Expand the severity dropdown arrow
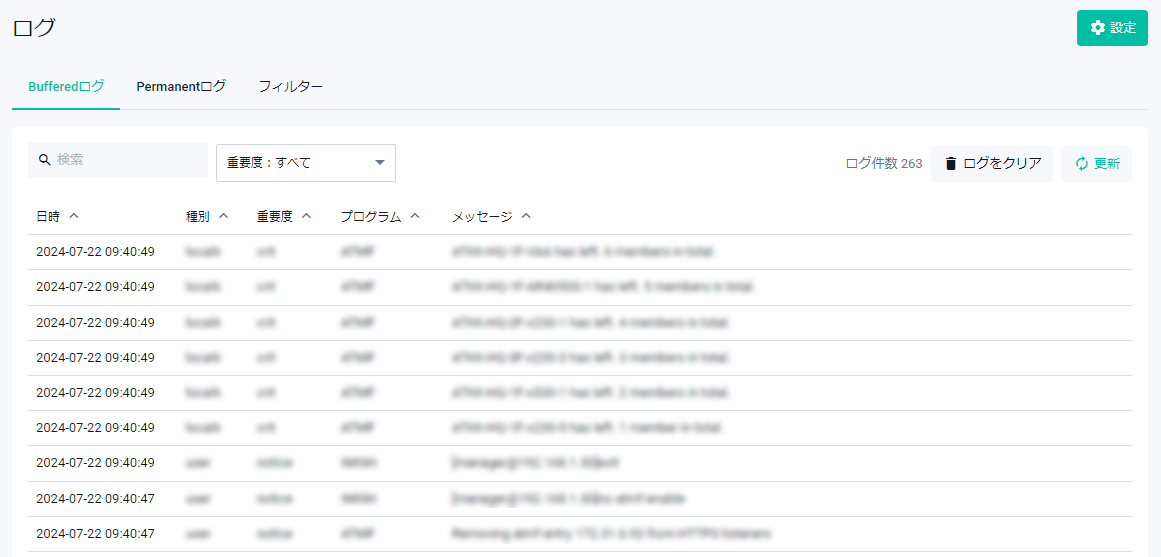Screen dimensions: 1161x557 (380, 163)
